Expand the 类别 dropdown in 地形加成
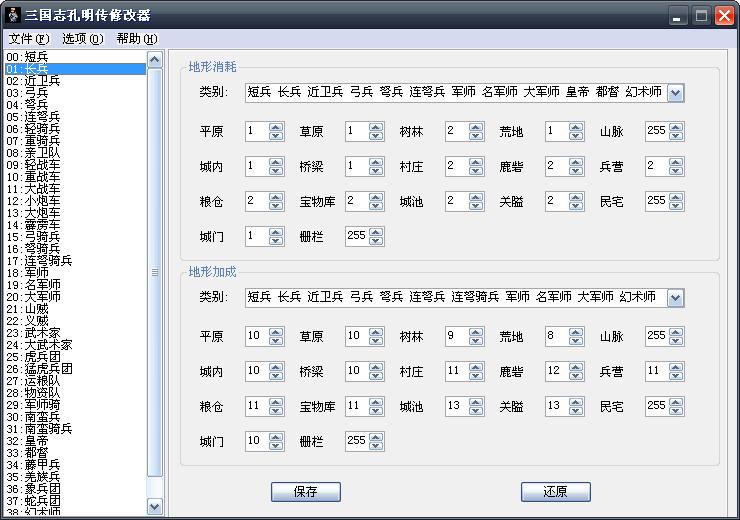The height and width of the screenshot is (520, 740). pos(675,298)
